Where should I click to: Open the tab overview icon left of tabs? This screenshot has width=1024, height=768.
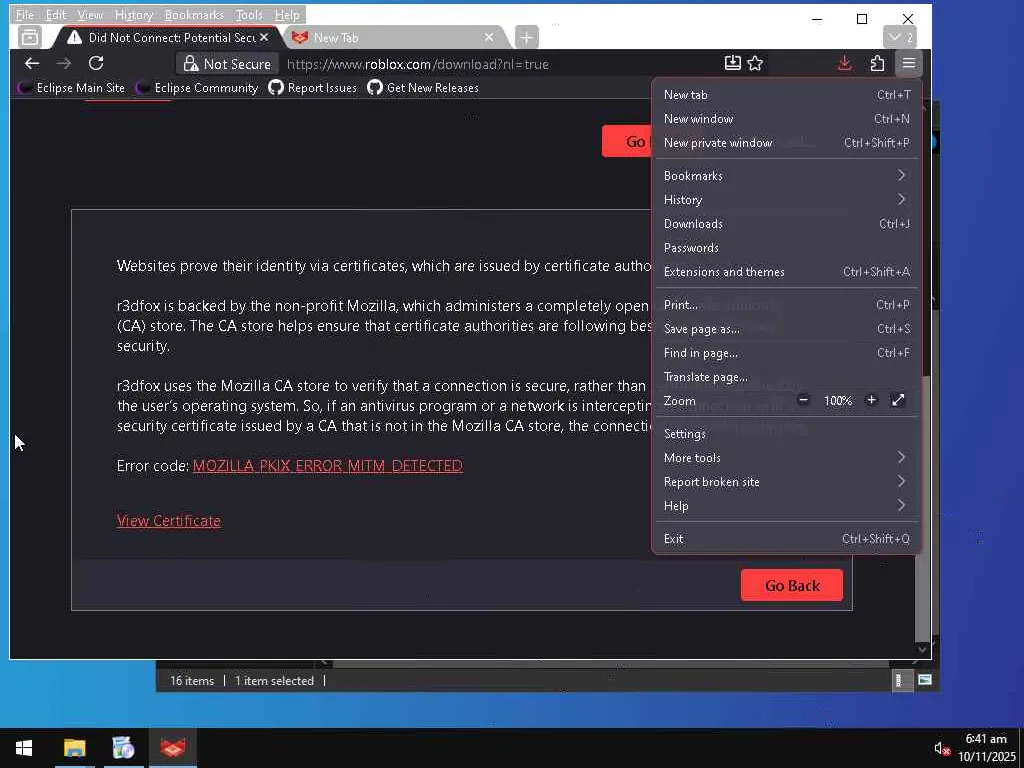29,37
